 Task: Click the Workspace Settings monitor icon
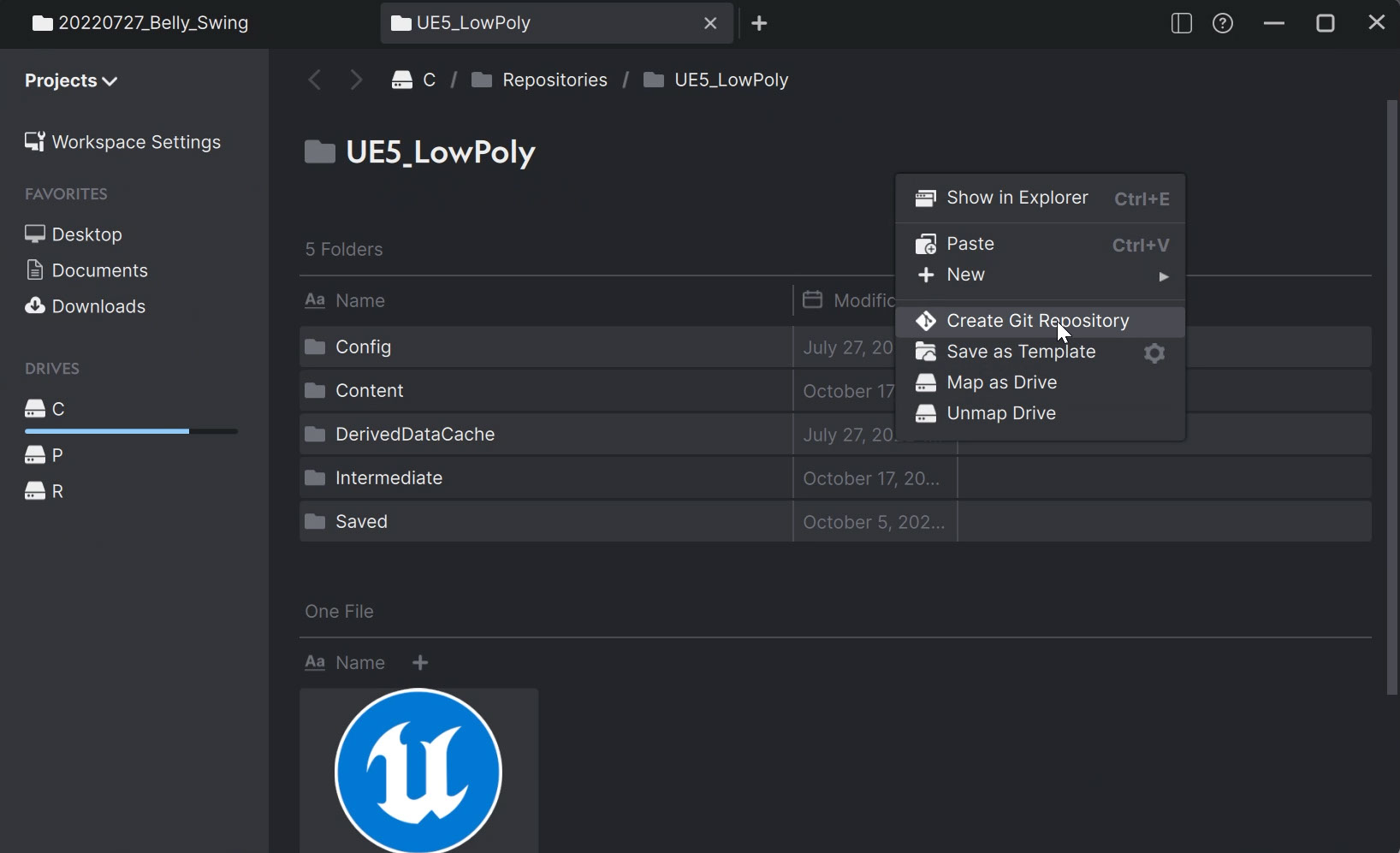click(x=35, y=141)
